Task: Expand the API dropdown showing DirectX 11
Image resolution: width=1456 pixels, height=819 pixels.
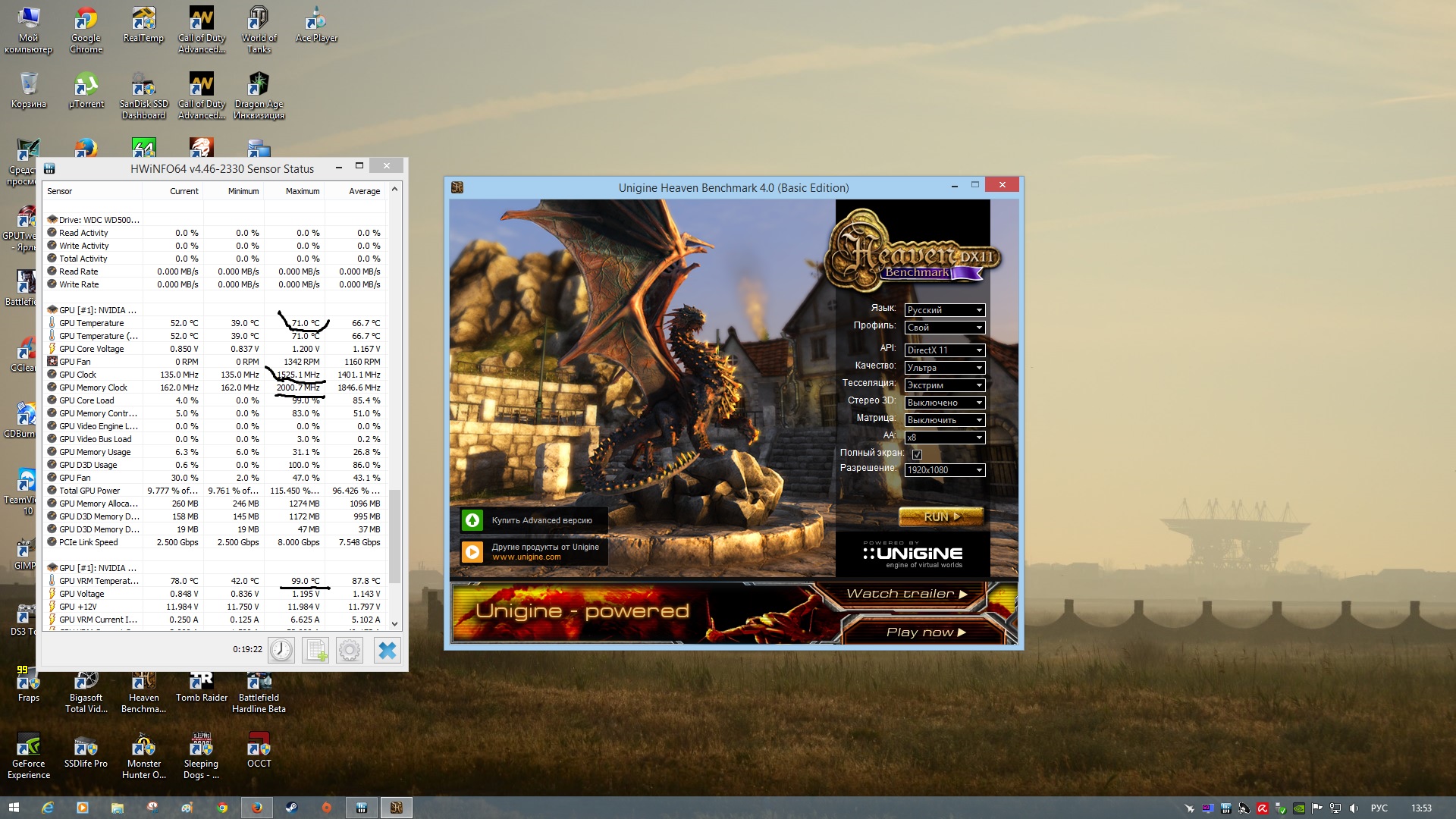Action: [944, 350]
